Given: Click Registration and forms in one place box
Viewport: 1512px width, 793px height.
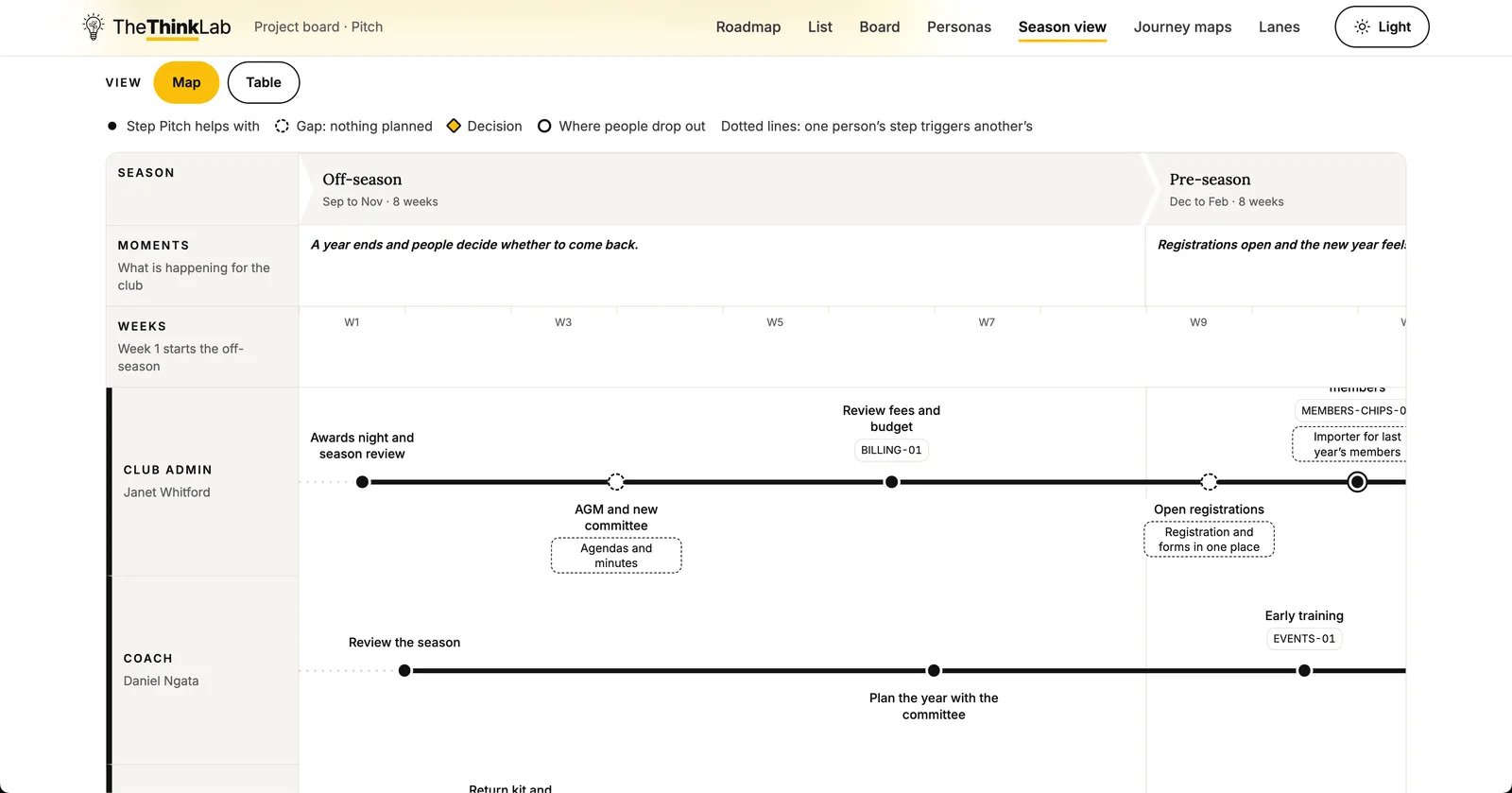Looking at the screenshot, I should coord(1209,540).
